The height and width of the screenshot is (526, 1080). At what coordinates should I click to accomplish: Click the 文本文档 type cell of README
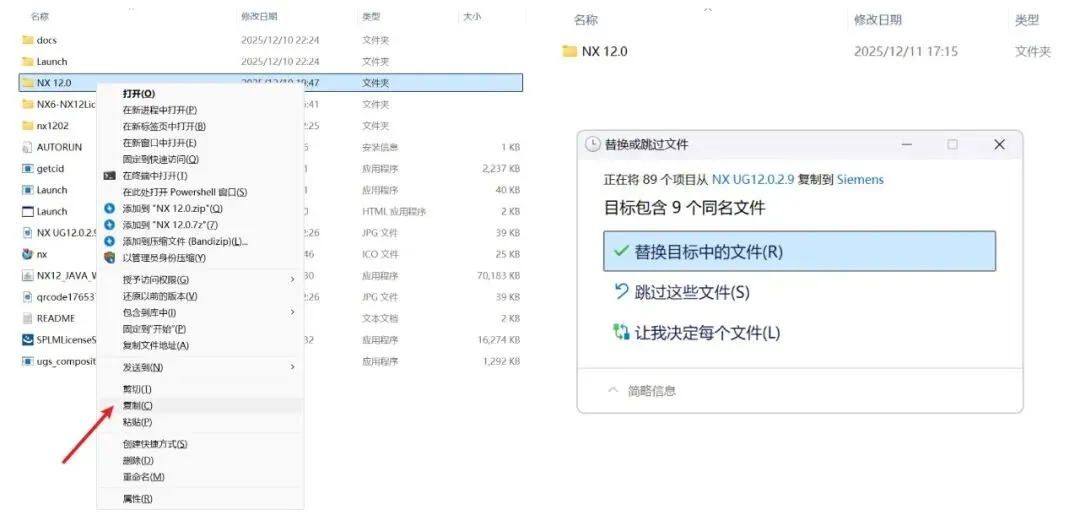[380, 318]
